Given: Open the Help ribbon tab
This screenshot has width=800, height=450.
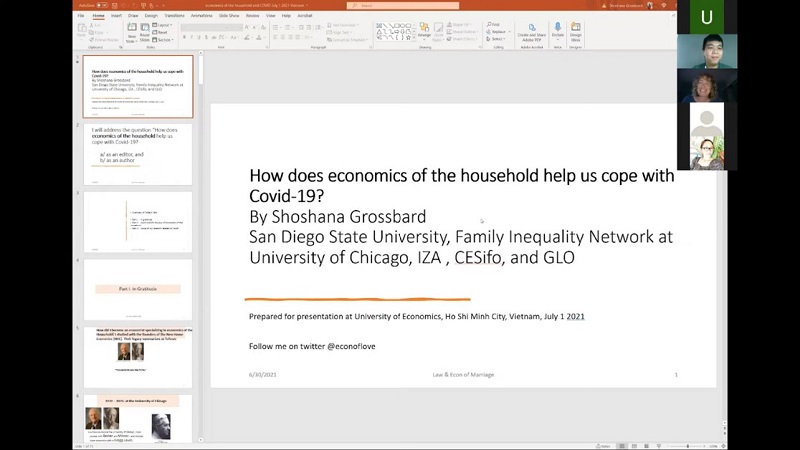Looking at the screenshot, I should (286, 16).
